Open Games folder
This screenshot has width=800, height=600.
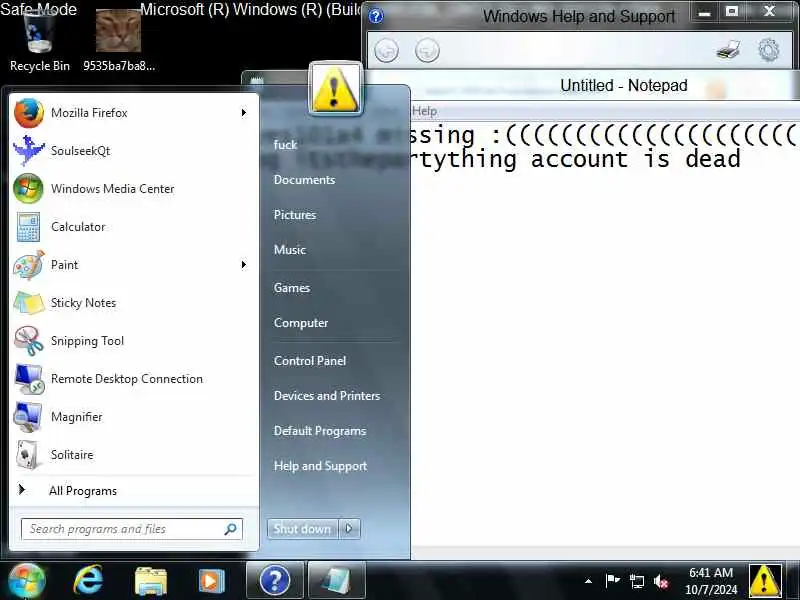point(292,288)
